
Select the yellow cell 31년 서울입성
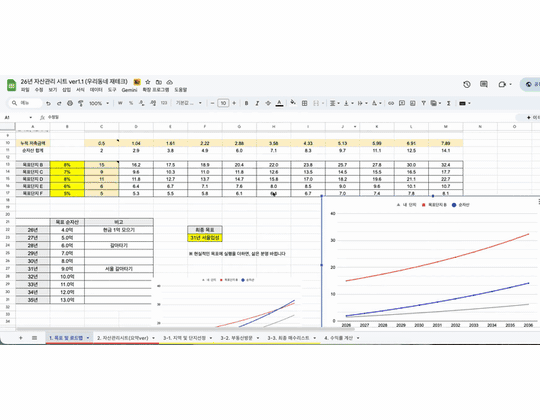point(205,238)
